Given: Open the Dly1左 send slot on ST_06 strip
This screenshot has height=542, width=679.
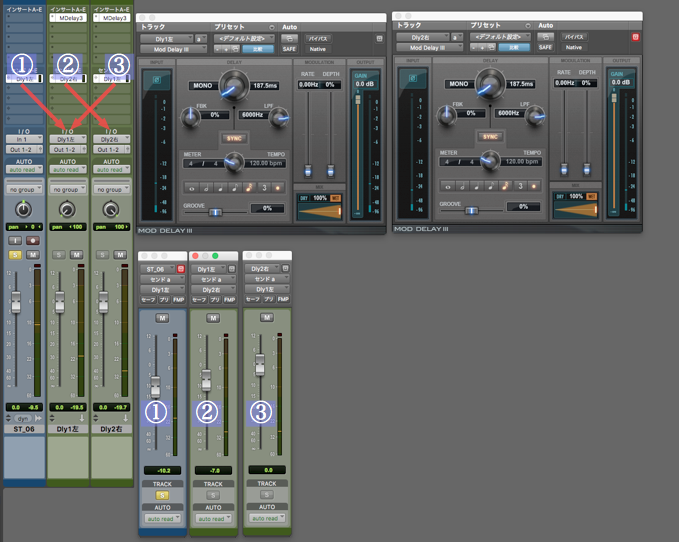Looking at the screenshot, I should pyautogui.click(x=24, y=79).
